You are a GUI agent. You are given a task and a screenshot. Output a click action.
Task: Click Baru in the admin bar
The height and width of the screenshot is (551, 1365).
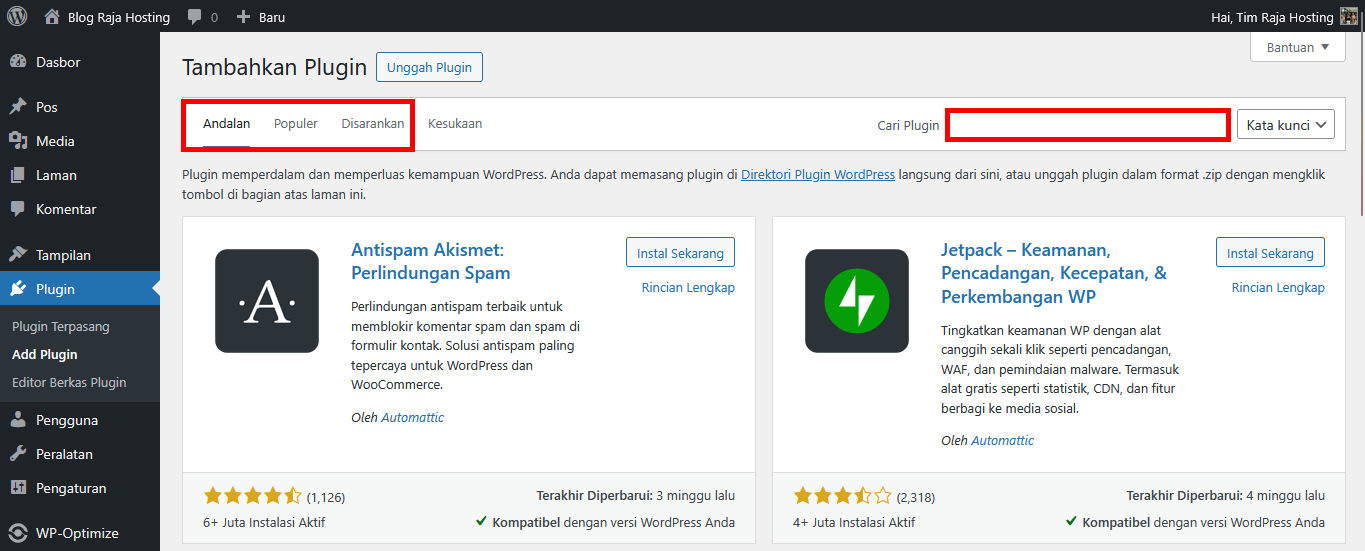coord(272,17)
